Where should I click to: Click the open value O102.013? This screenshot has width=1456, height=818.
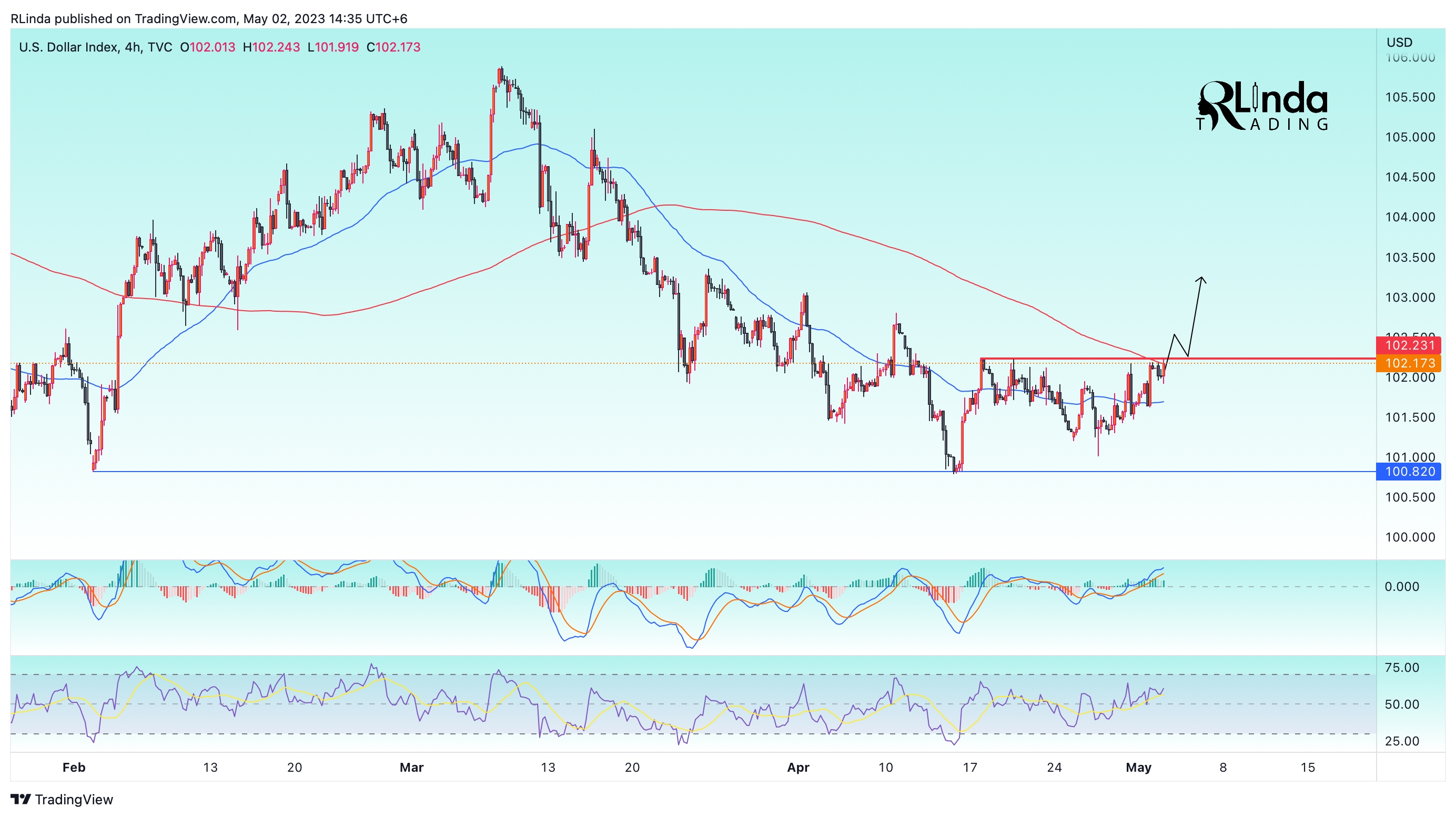pos(207,47)
